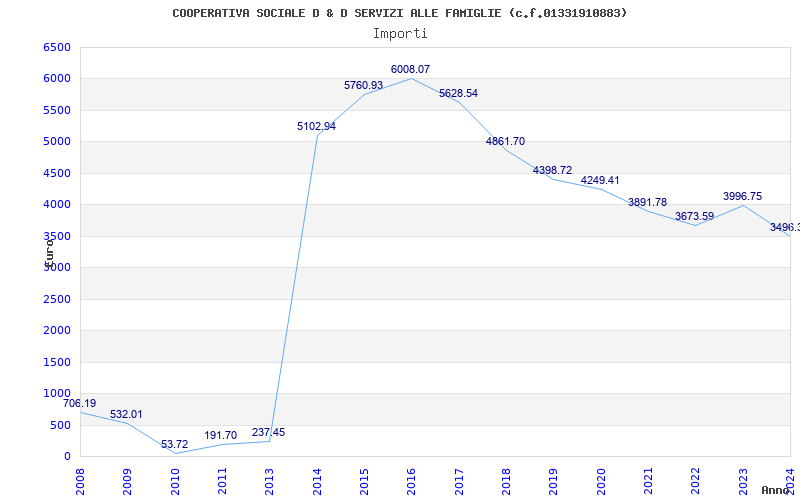Click the 500 y-axis tick label
The width and height of the screenshot is (800, 500).
tap(61, 425)
